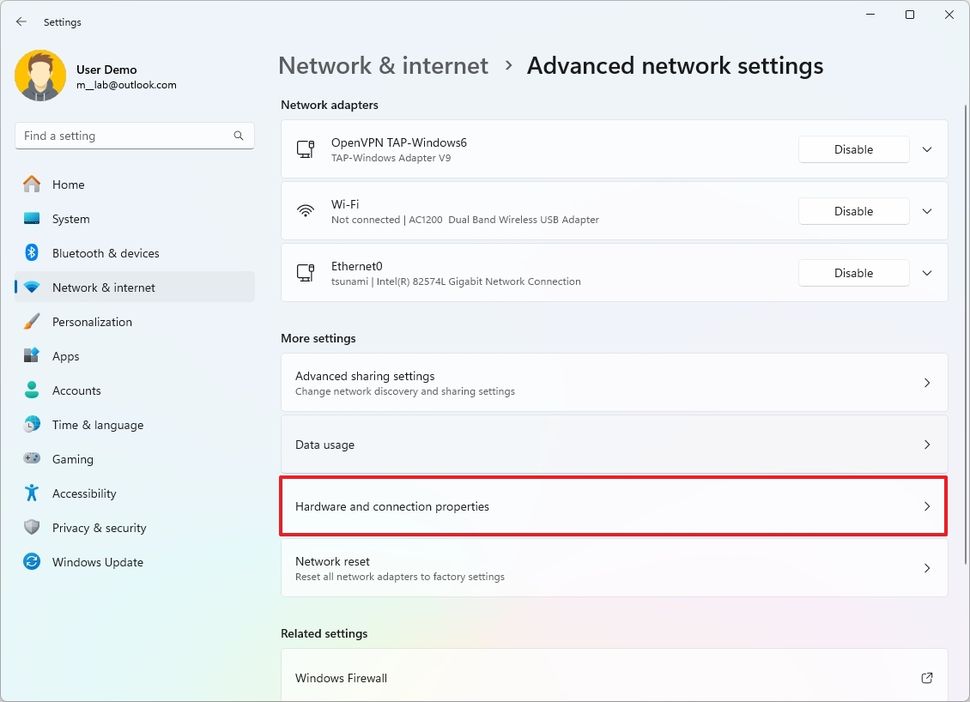Open Privacy & security settings
Viewport: 970px width, 702px height.
[x=99, y=527]
